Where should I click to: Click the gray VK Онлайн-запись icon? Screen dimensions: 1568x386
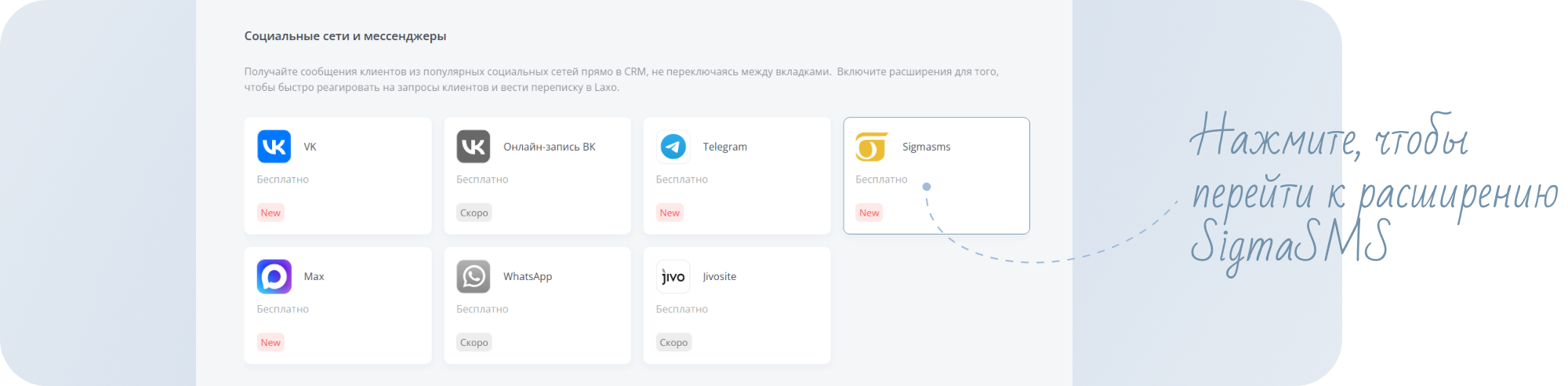coord(474,147)
